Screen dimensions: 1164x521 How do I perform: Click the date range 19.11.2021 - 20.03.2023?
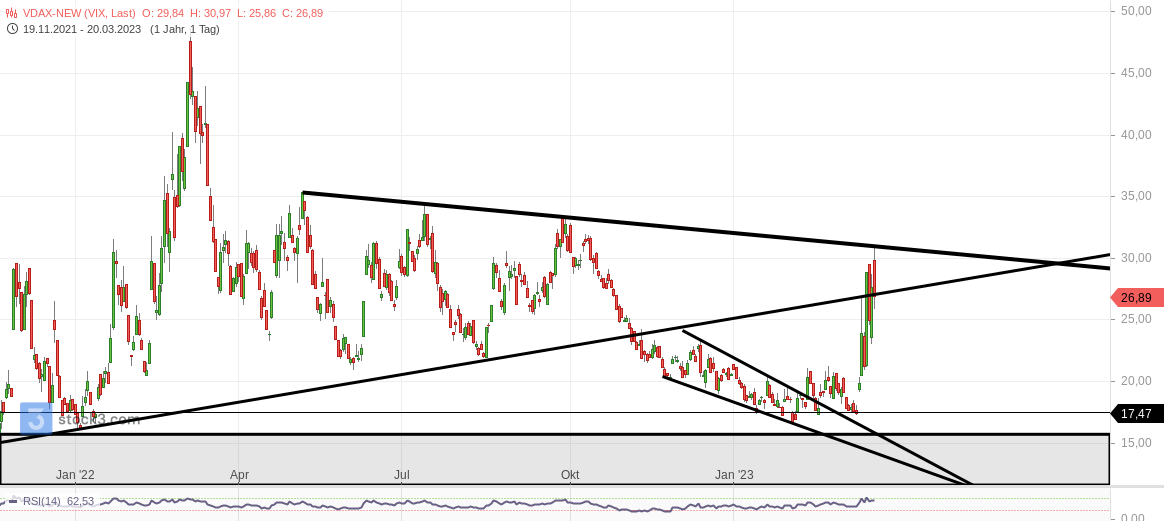[82, 29]
